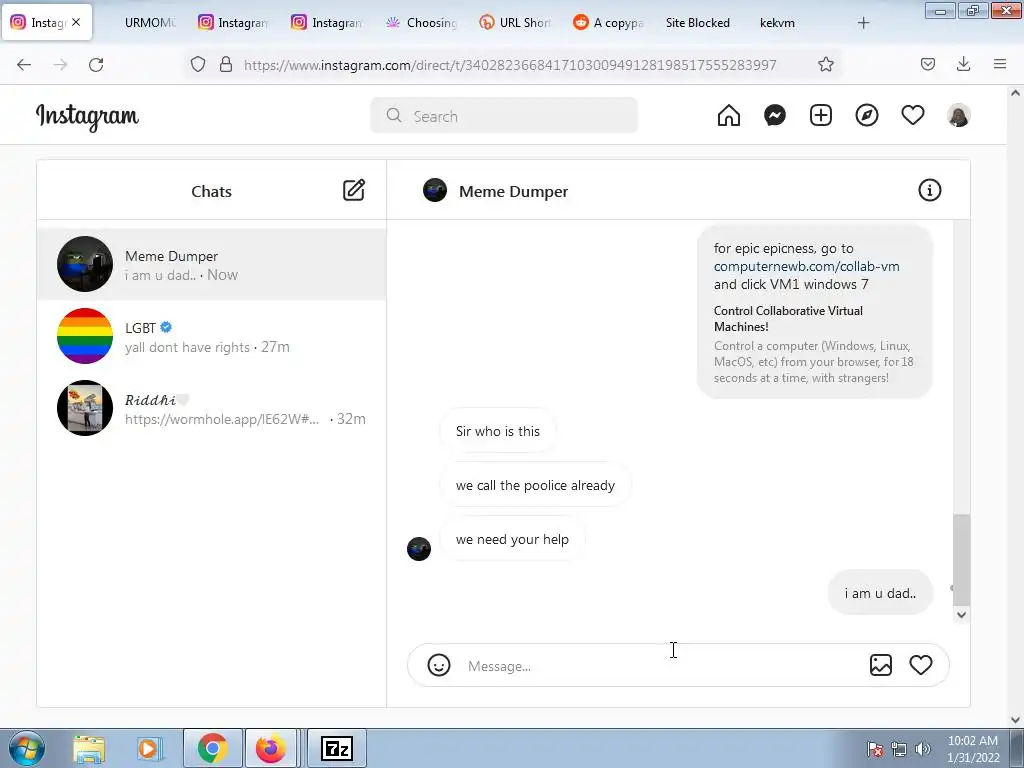Click taskbar clock showing 10:02 AM

coord(972,748)
